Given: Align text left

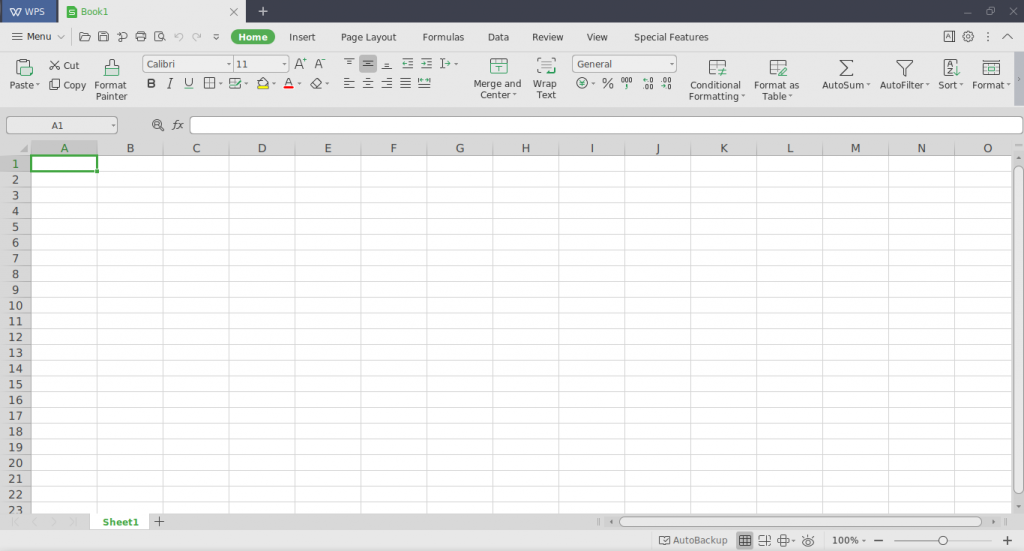Looking at the screenshot, I should (349, 83).
